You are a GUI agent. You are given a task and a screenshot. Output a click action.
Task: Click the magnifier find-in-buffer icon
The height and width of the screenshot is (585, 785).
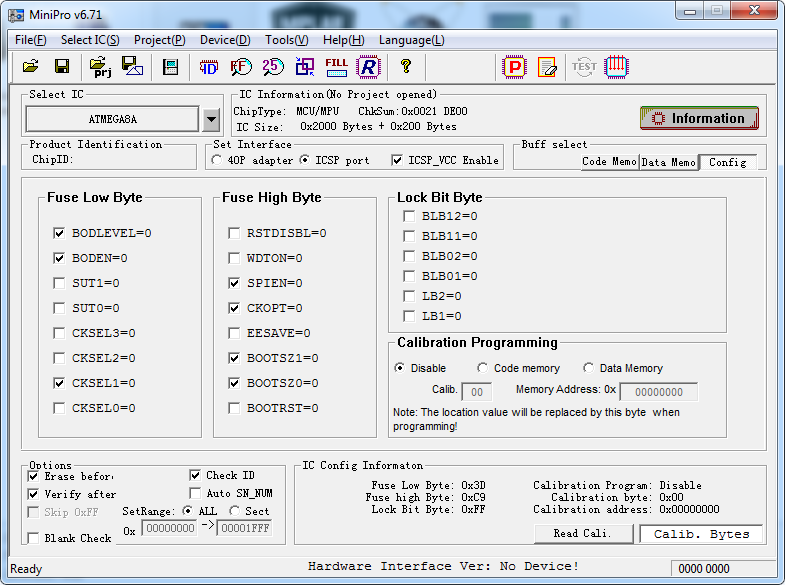(241, 67)
